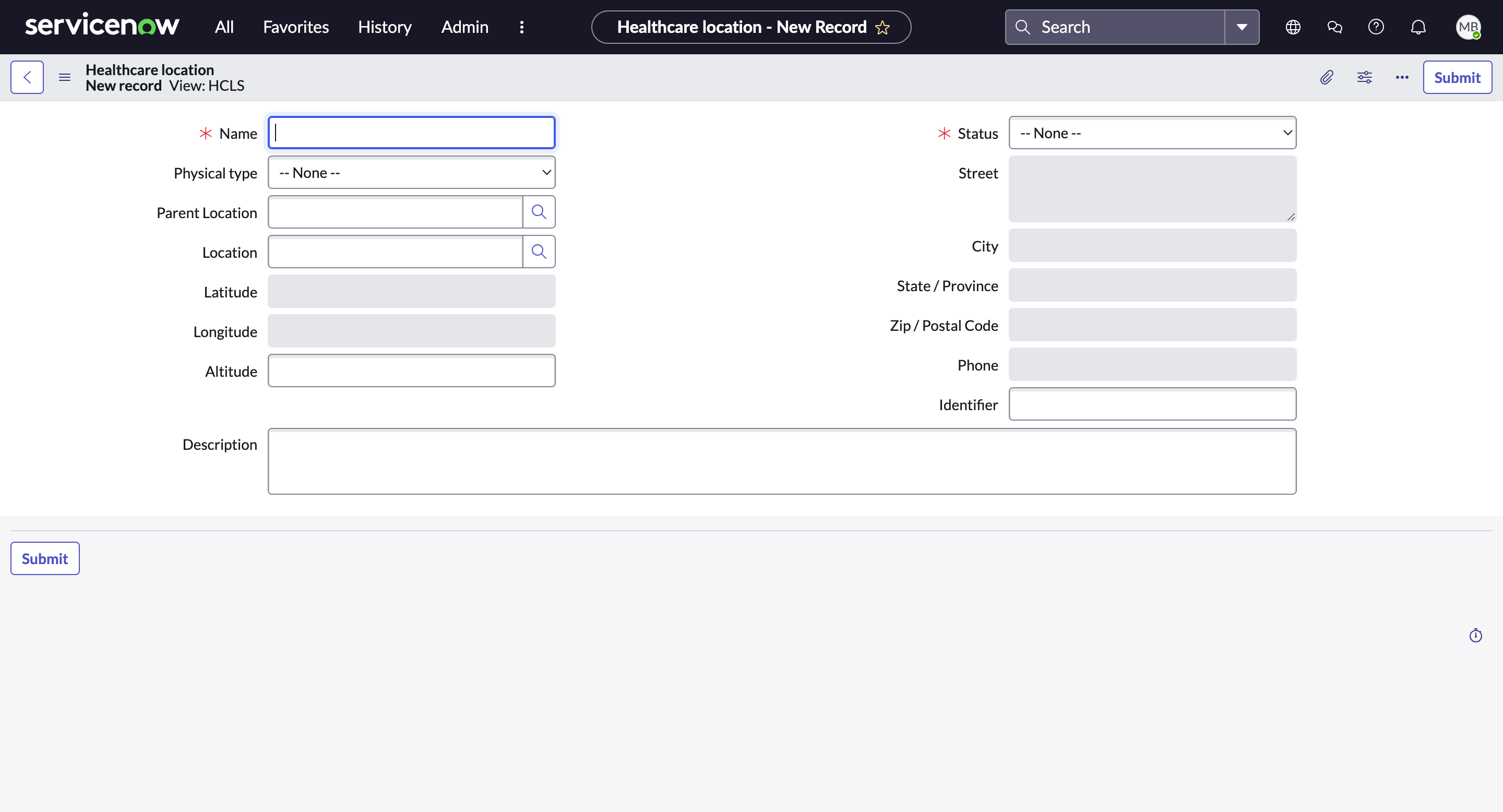Open the Help question-mark icon
Screen dimensions: 1503x812
click(1376, 27)
